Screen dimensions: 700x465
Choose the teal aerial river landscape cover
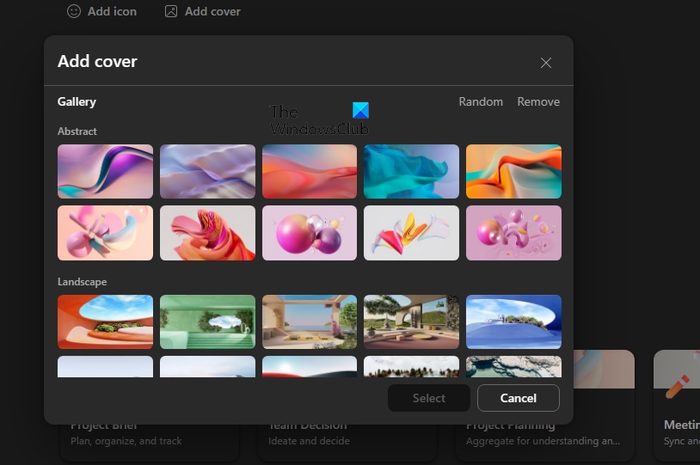pos(513,367)
